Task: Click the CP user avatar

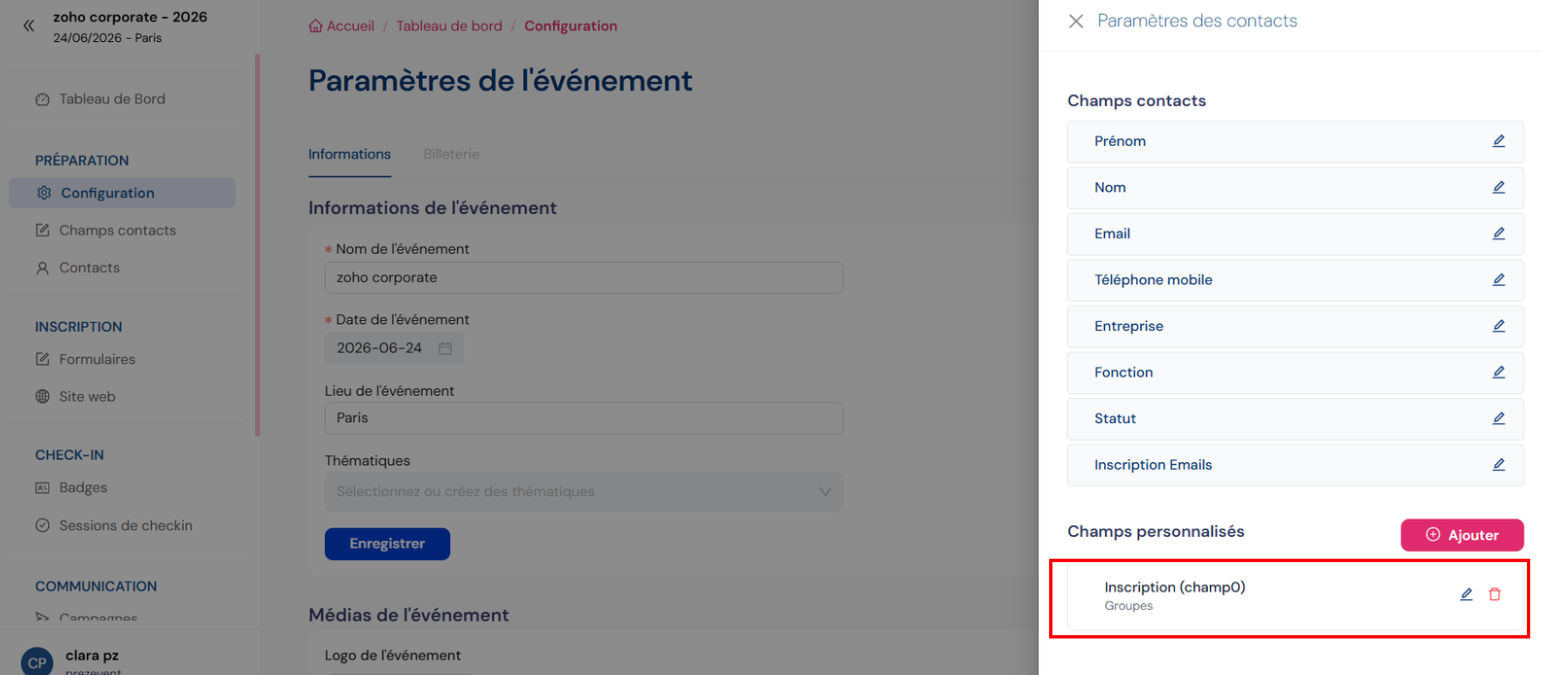Action: tap(36, 662)
